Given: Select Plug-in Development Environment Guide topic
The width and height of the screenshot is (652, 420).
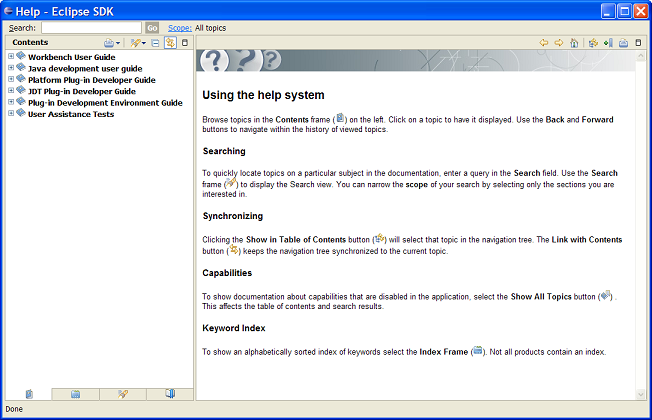Looking at the screenshot, I should point(105,103).
